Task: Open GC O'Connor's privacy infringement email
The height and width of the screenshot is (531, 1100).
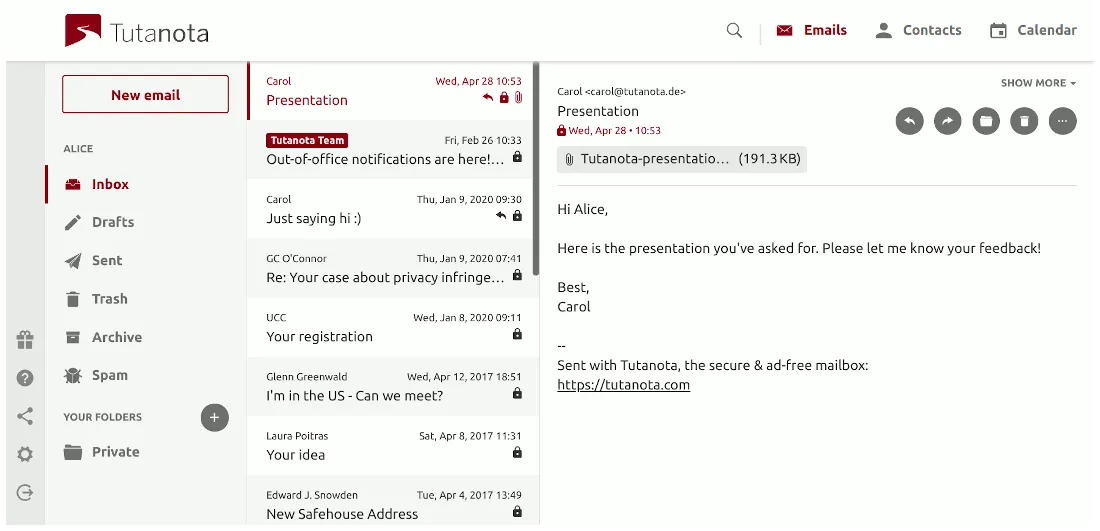Action: click(393, 268)
